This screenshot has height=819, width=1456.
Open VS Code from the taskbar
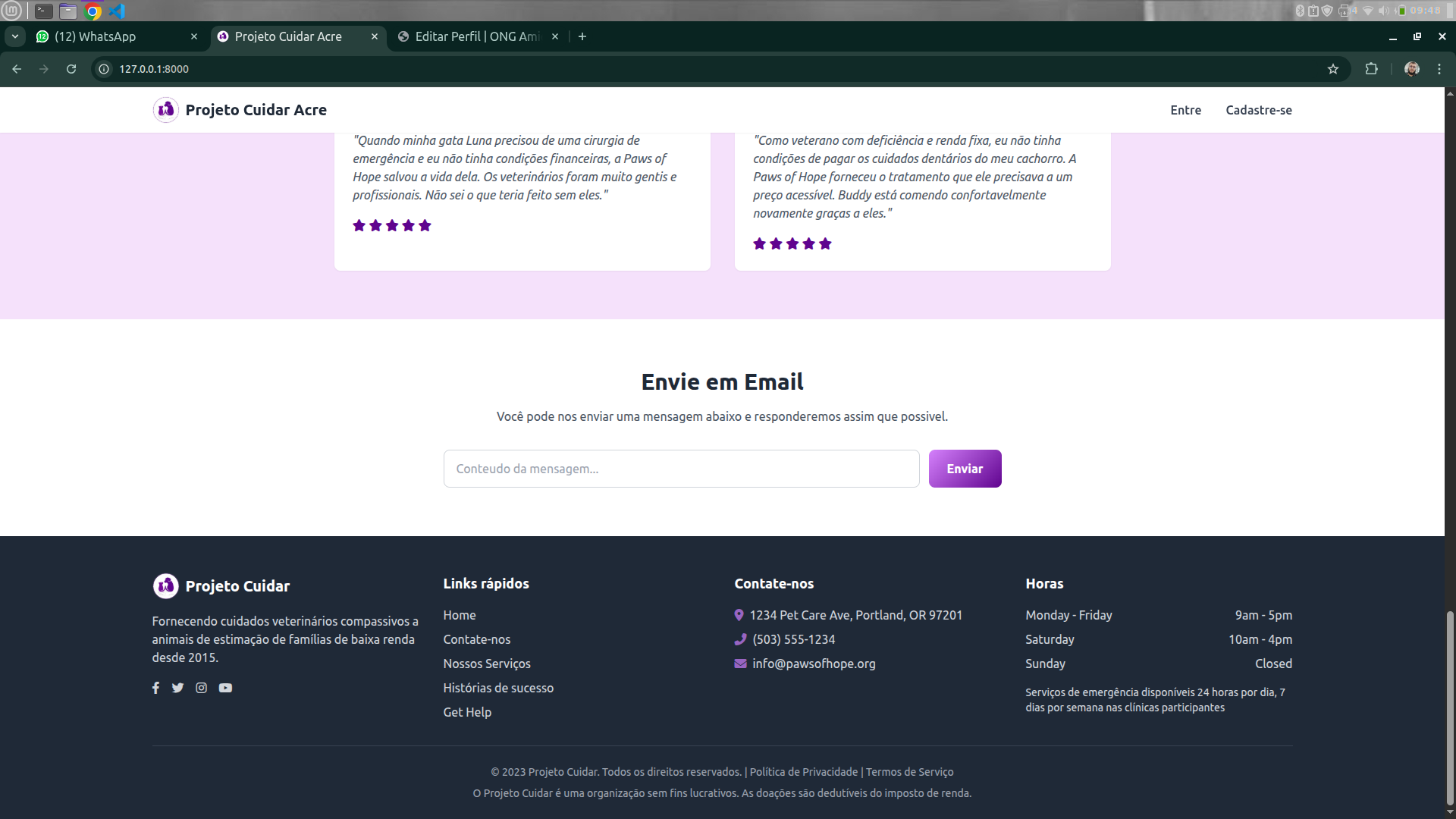coord(115,11)
